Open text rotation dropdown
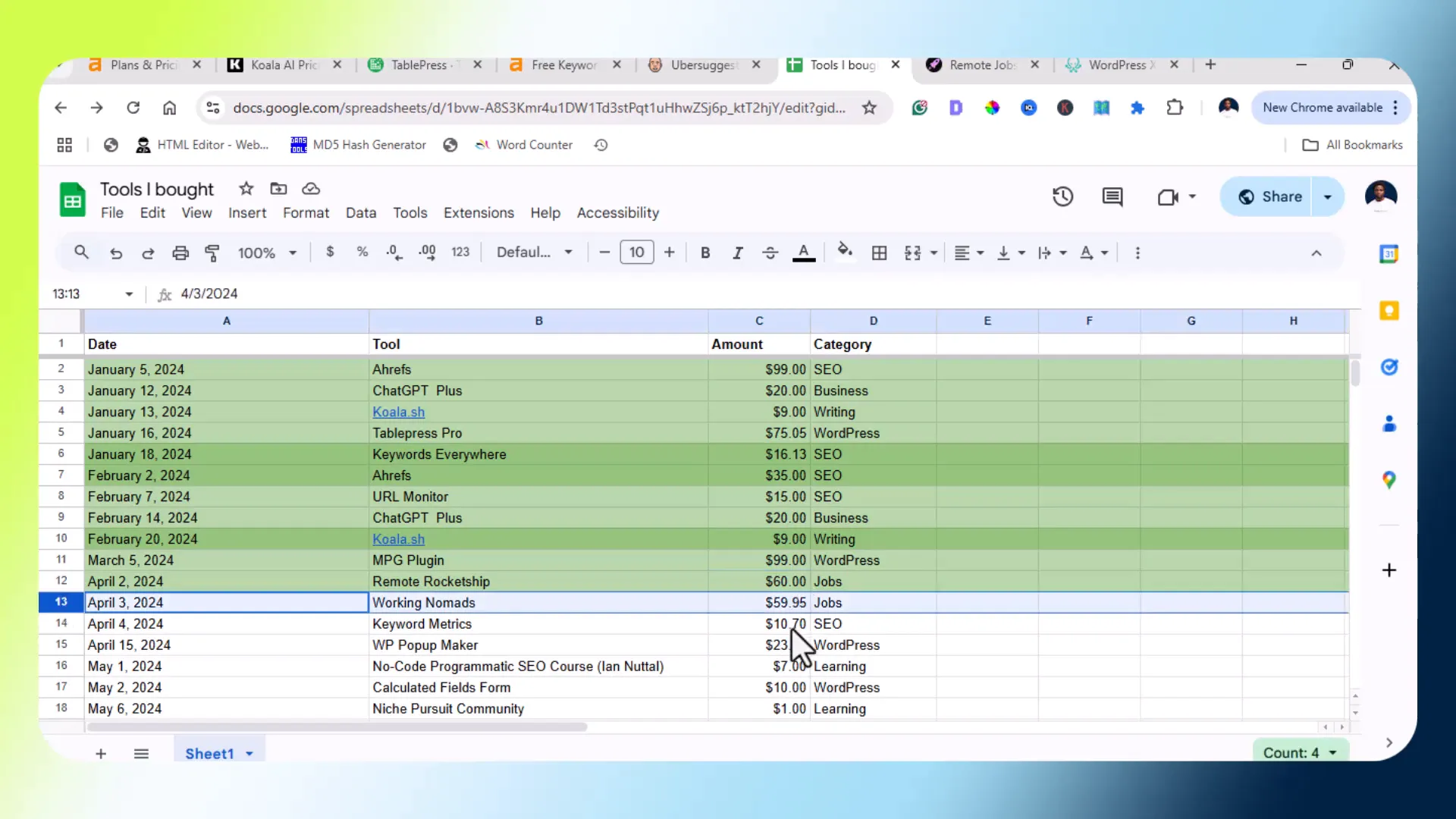 tap(1094, 253)
